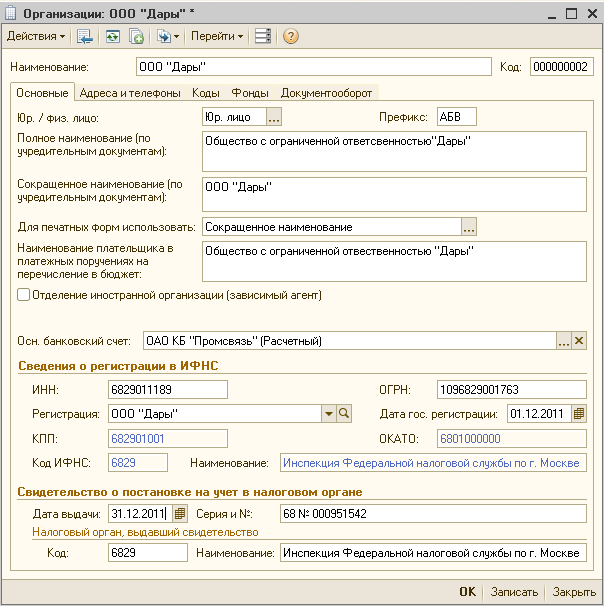604x606 pixels.
Task: Open the Коды tab
Action: pos(206,93)
